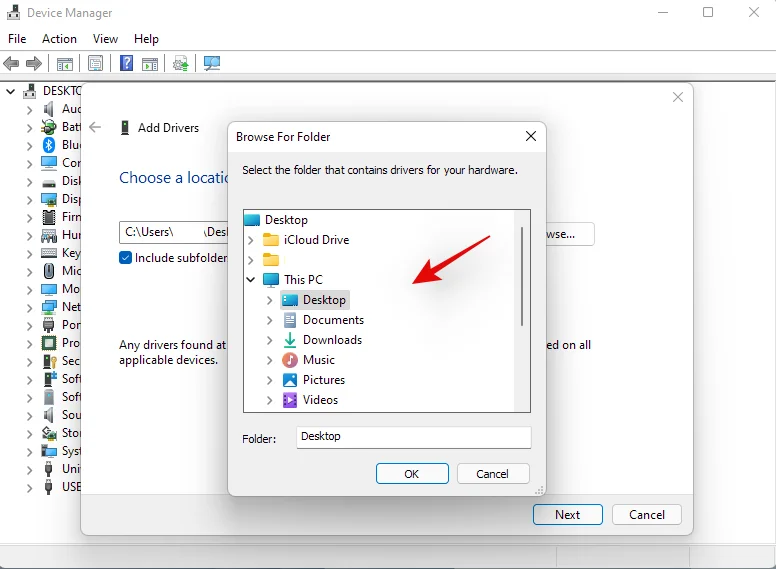The height and width of the screenshot is (569, 776).
Task: Click the Properties icon in Device Manager toolbar
Action: point(95,64)
